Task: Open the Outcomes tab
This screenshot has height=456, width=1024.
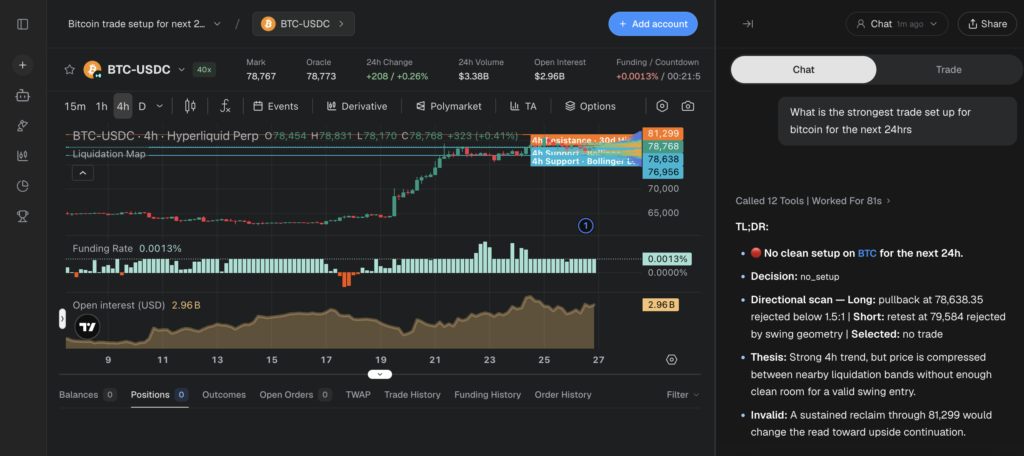Action: pos(224,395)
